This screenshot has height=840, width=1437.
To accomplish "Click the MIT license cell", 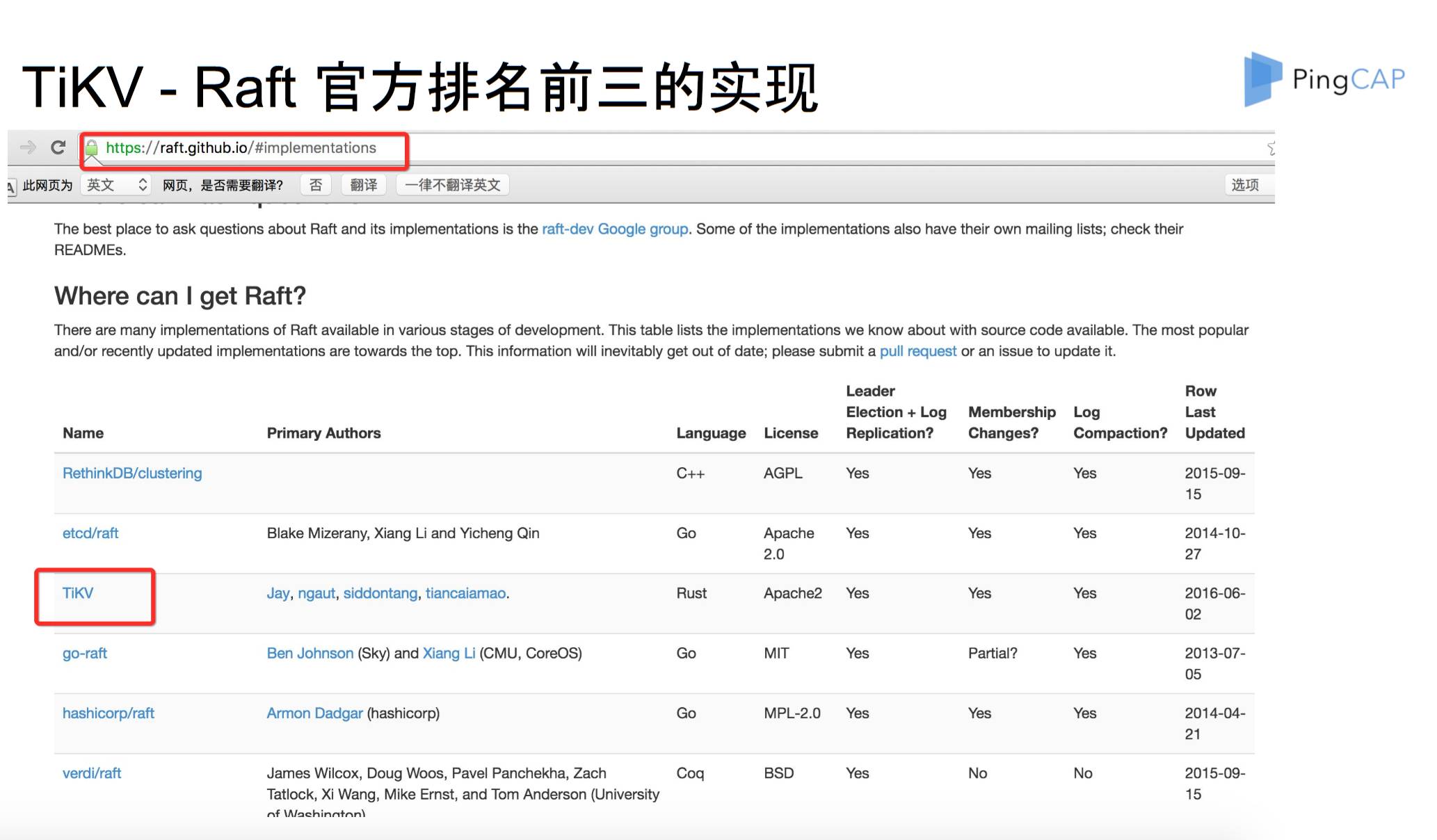I will point(776,654).
